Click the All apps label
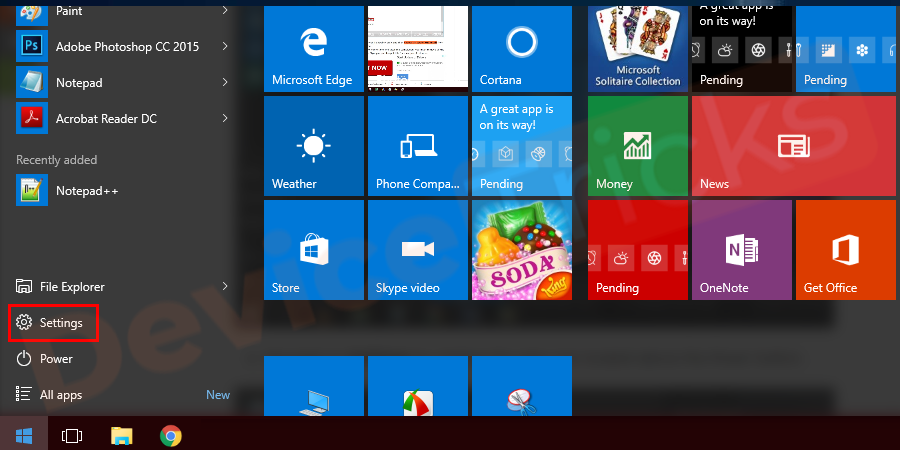The image size is (900, 450). pos(61,395)
